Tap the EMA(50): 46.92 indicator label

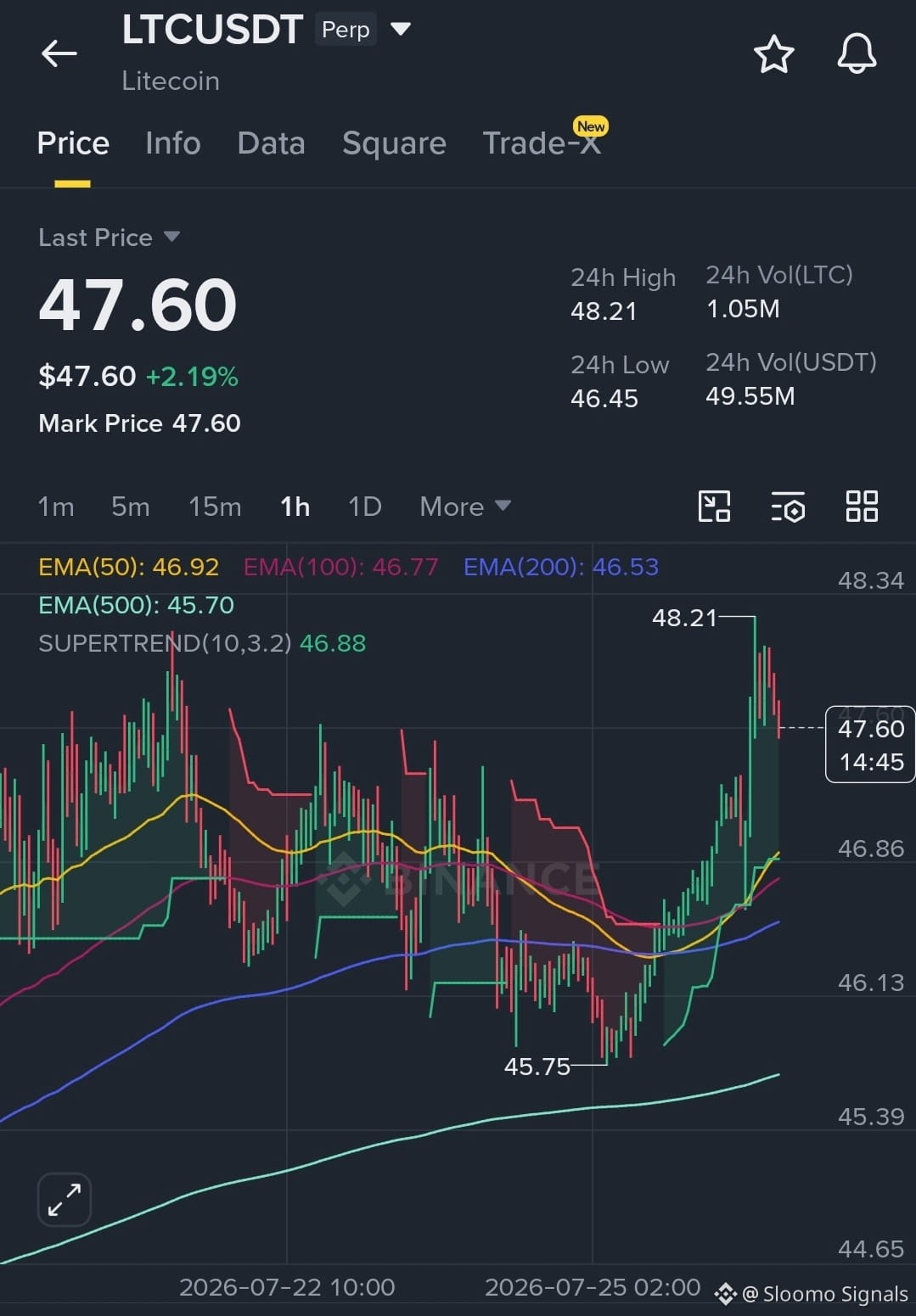tap(129, 567)
